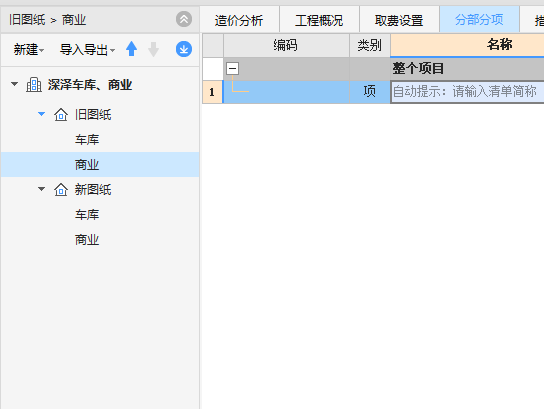Viewport: 544px width, 409px height.
Task: Switch to the 工程概况 tab
Action: pos(319,20)
